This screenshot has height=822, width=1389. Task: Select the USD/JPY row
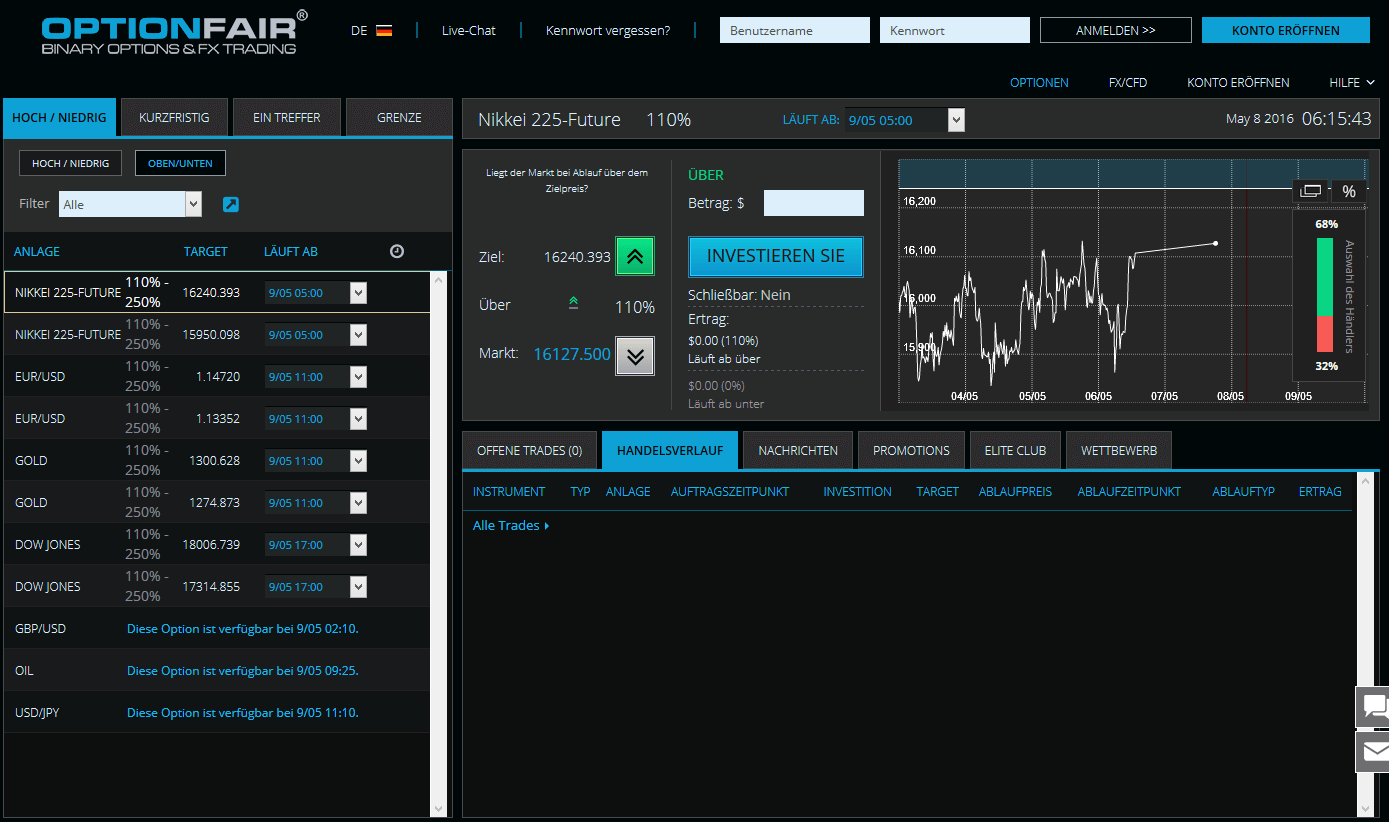tap(217, 713)
